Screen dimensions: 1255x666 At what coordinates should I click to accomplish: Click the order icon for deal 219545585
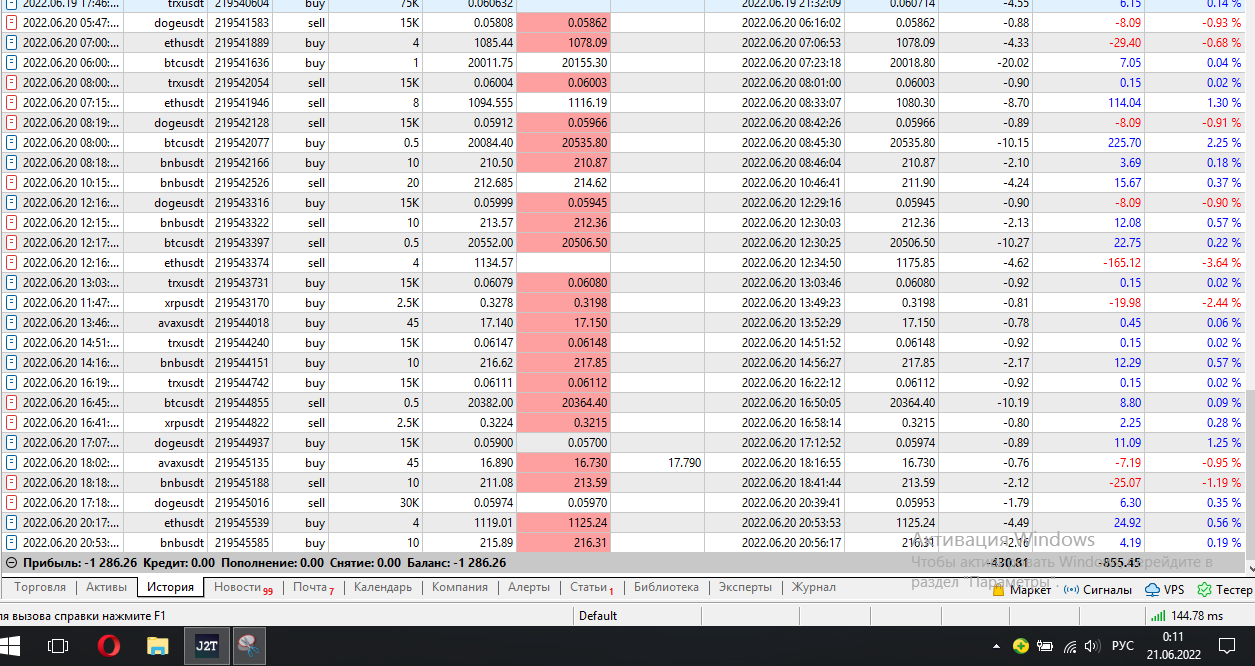pyautogui.click(x=11, y=543)
